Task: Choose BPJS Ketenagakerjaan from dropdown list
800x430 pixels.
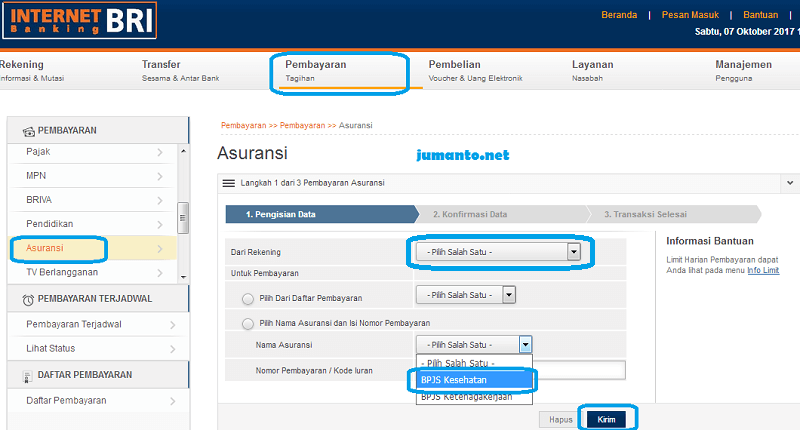Action: tap(474, 397)
